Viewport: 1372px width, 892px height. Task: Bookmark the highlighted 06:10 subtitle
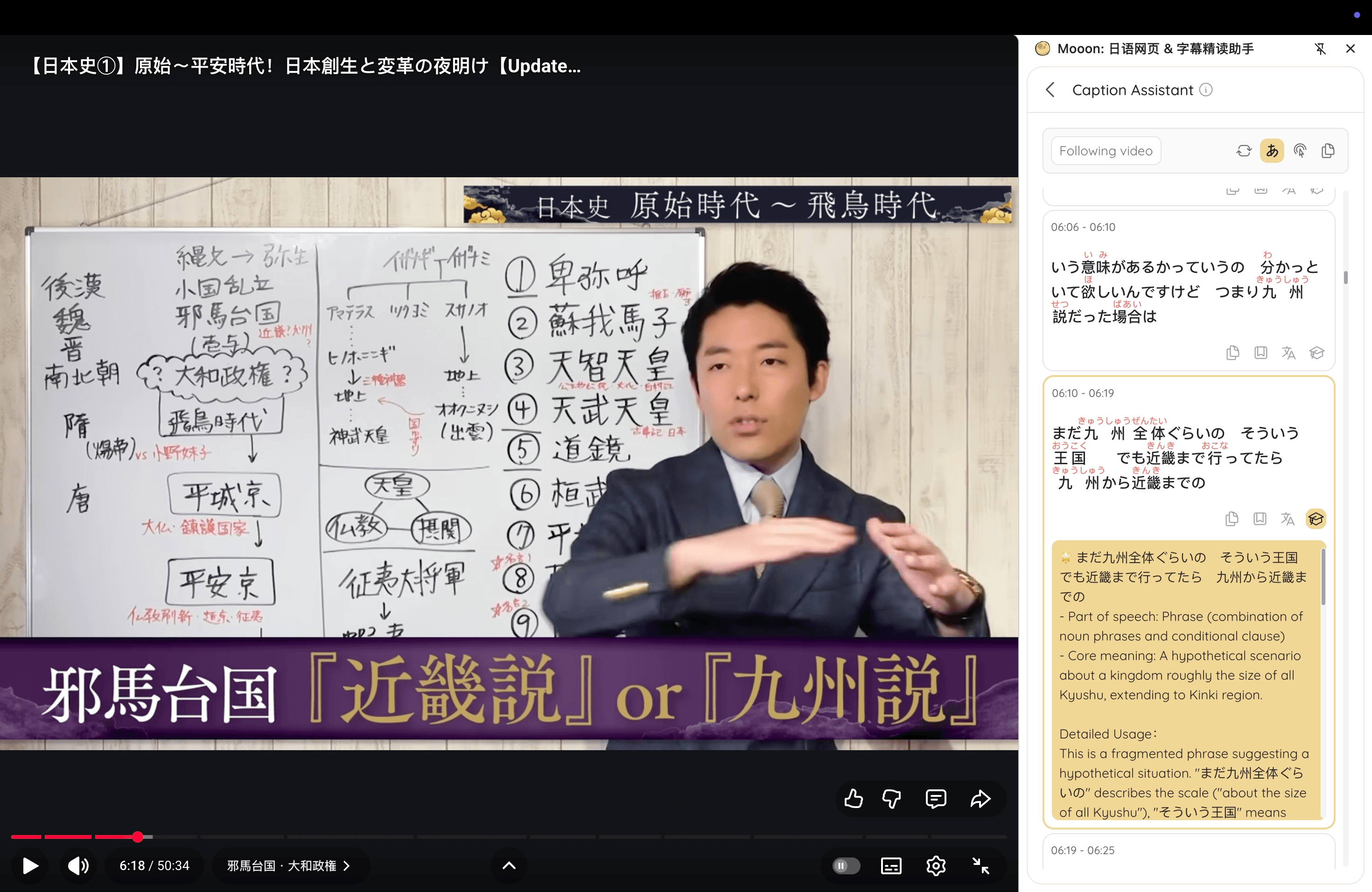pyautogui.click(x=1260, y=519)
